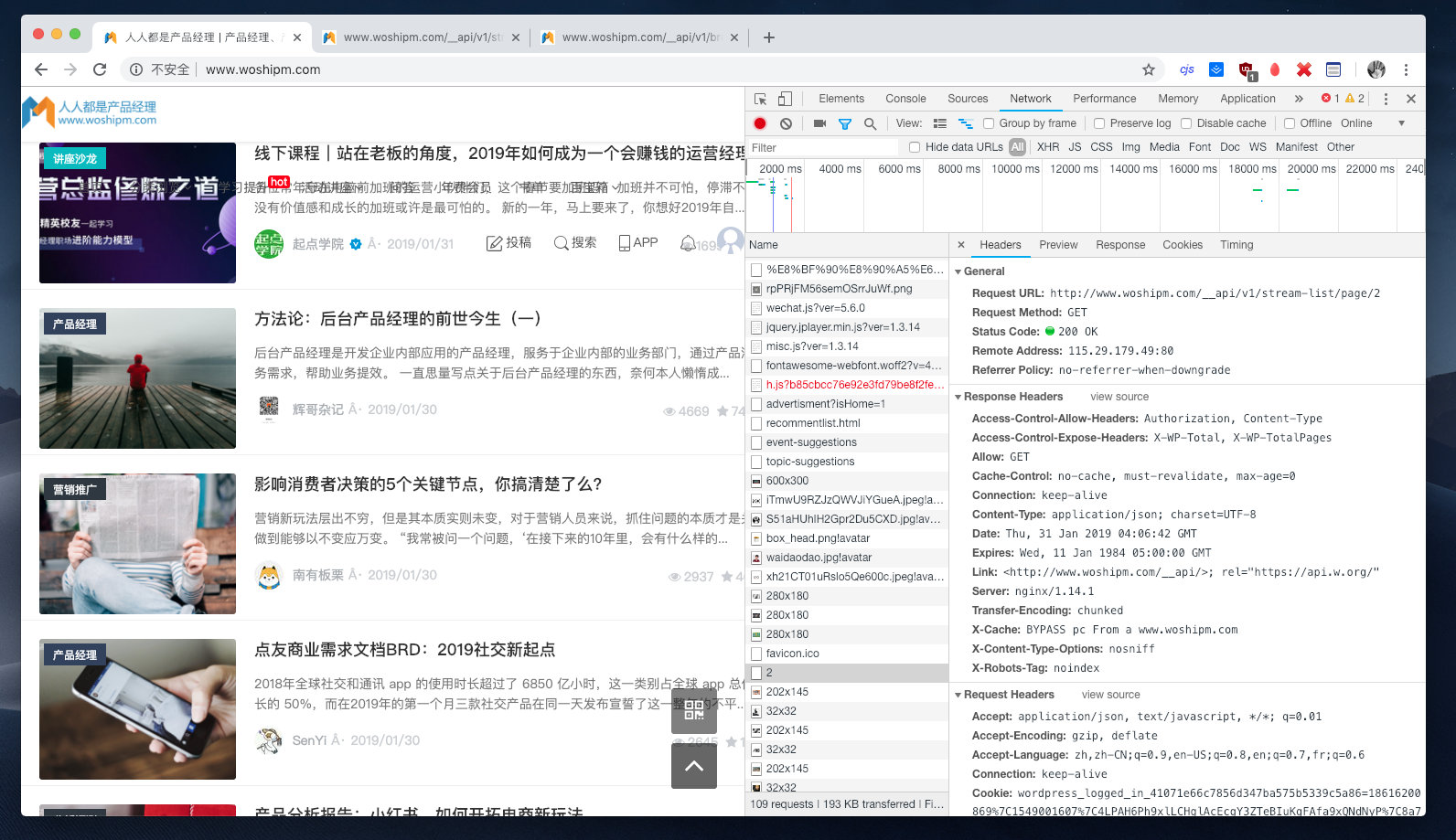This screenshot has width=1456, height=840.
Task: Switch to the Elements panel
Action: (841, 99)
